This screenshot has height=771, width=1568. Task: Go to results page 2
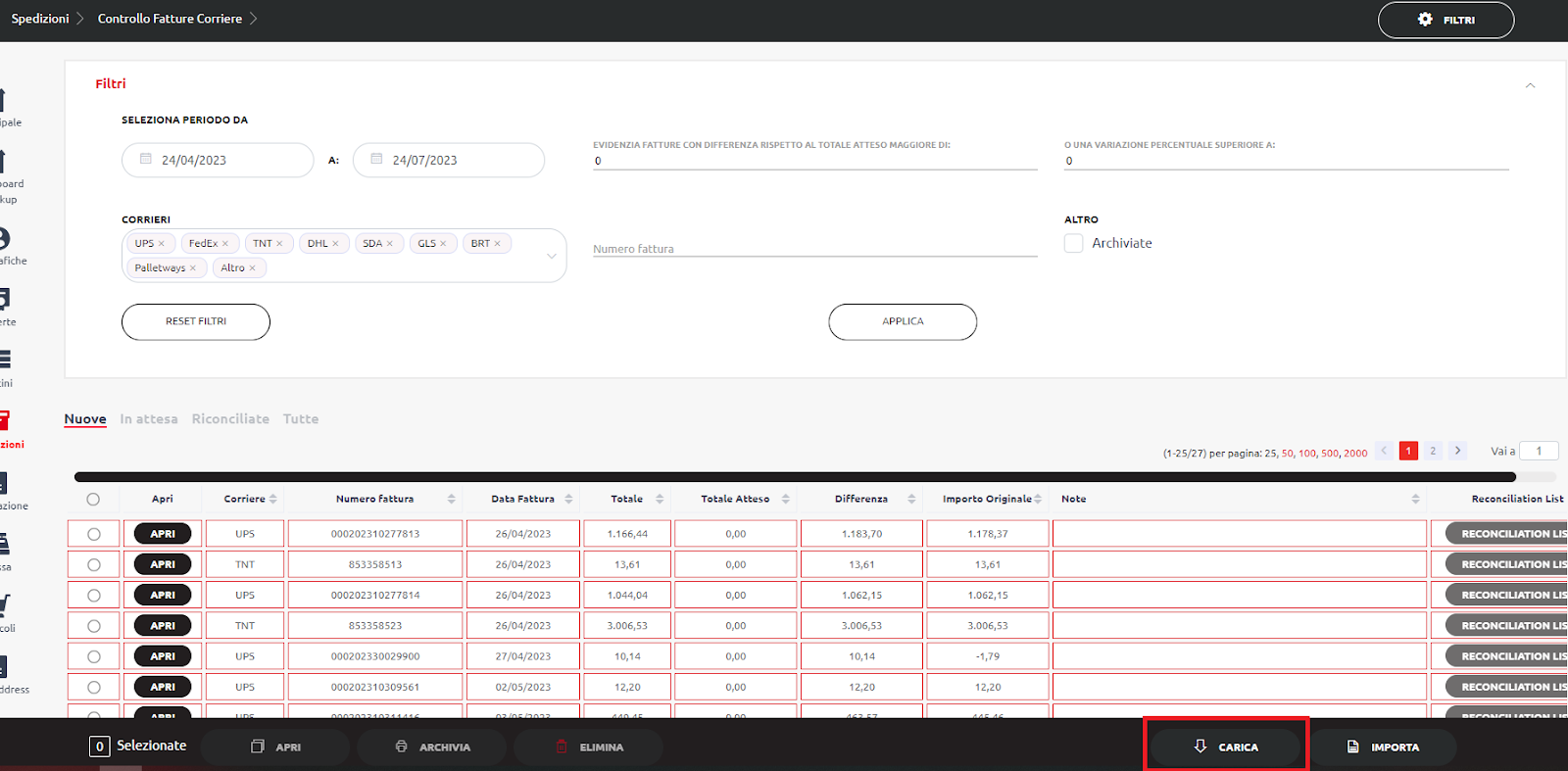(1433, 451)
